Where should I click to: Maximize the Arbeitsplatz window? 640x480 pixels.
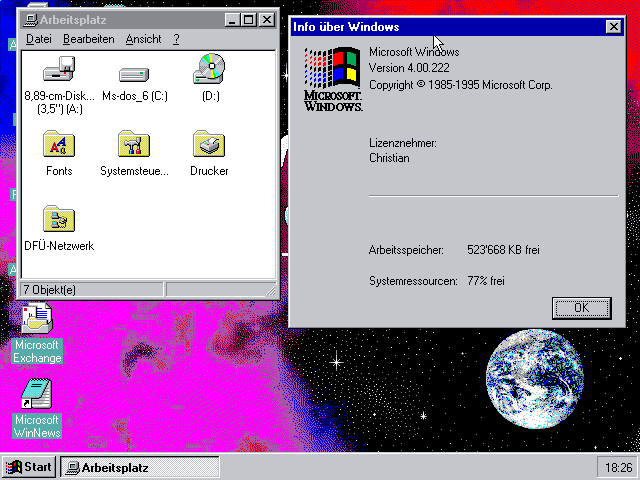(x=248, y=20)
